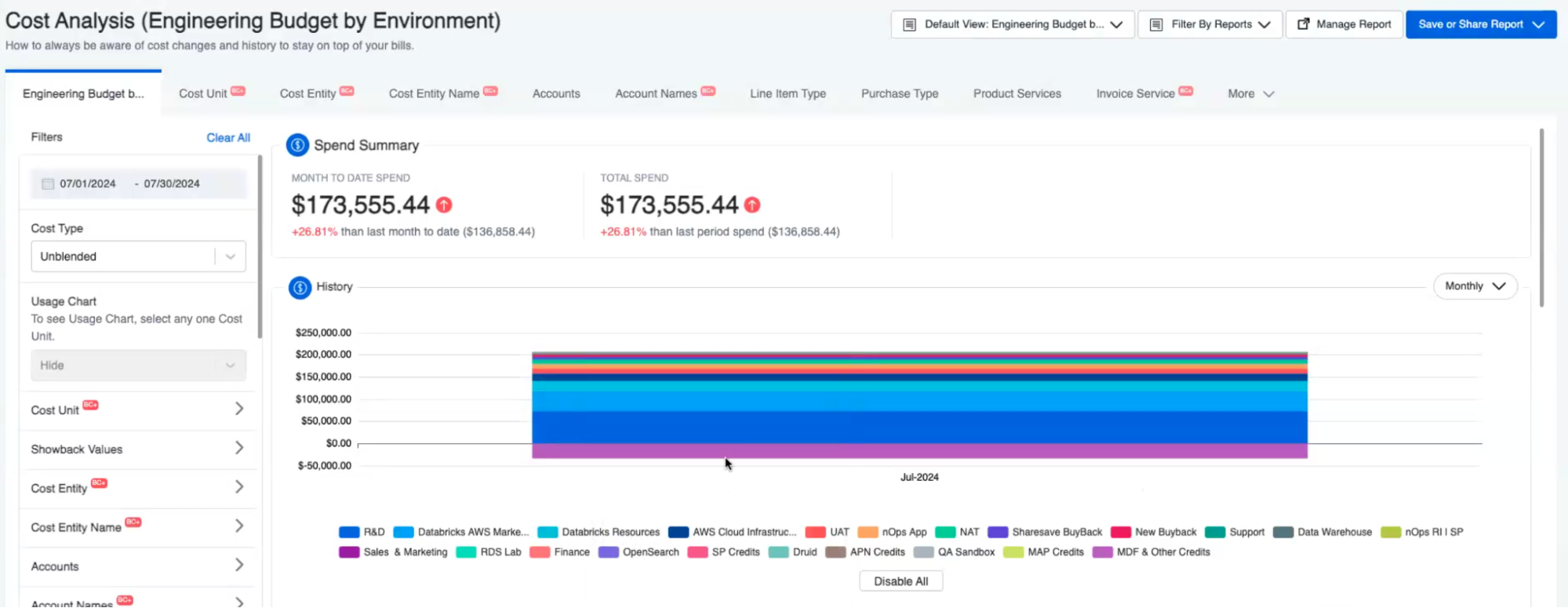Open the Monthly granularity dropdown
Image resolution: width=1568 pixels, height=608 pixels.
1475,286
